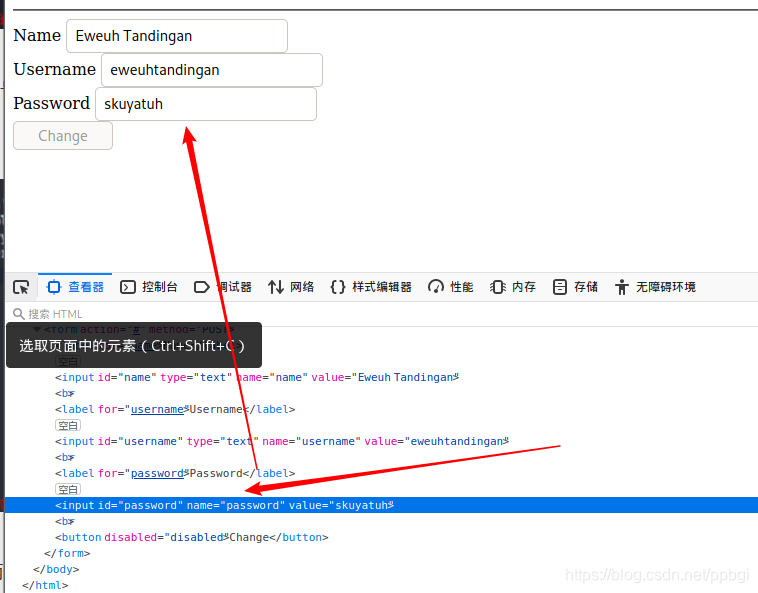758x593 pixels.
Task: Click value "Eweuh Tandingan" in name node
Action: (406, 377)
